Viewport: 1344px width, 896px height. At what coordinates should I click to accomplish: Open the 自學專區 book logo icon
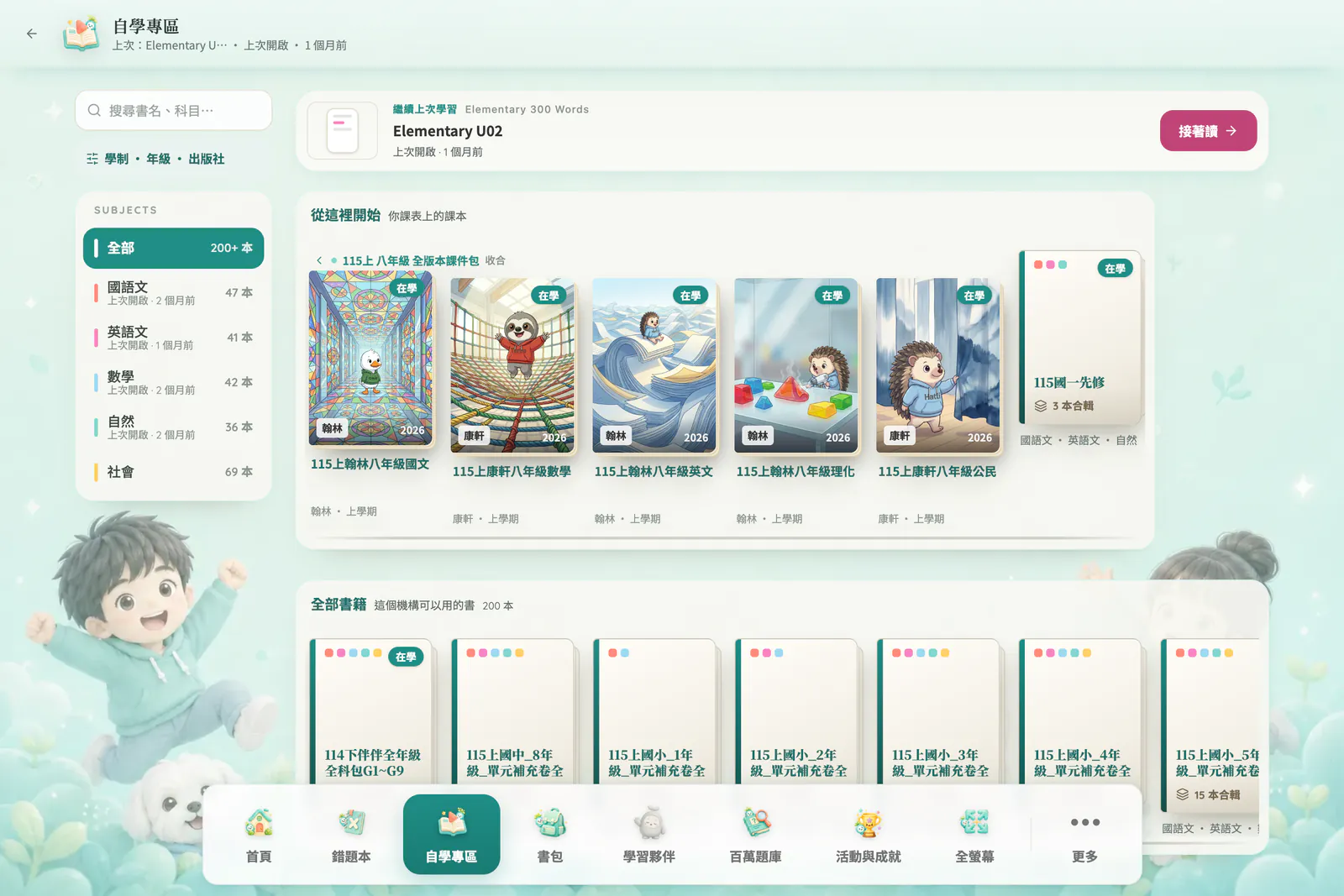pos(81,34)
